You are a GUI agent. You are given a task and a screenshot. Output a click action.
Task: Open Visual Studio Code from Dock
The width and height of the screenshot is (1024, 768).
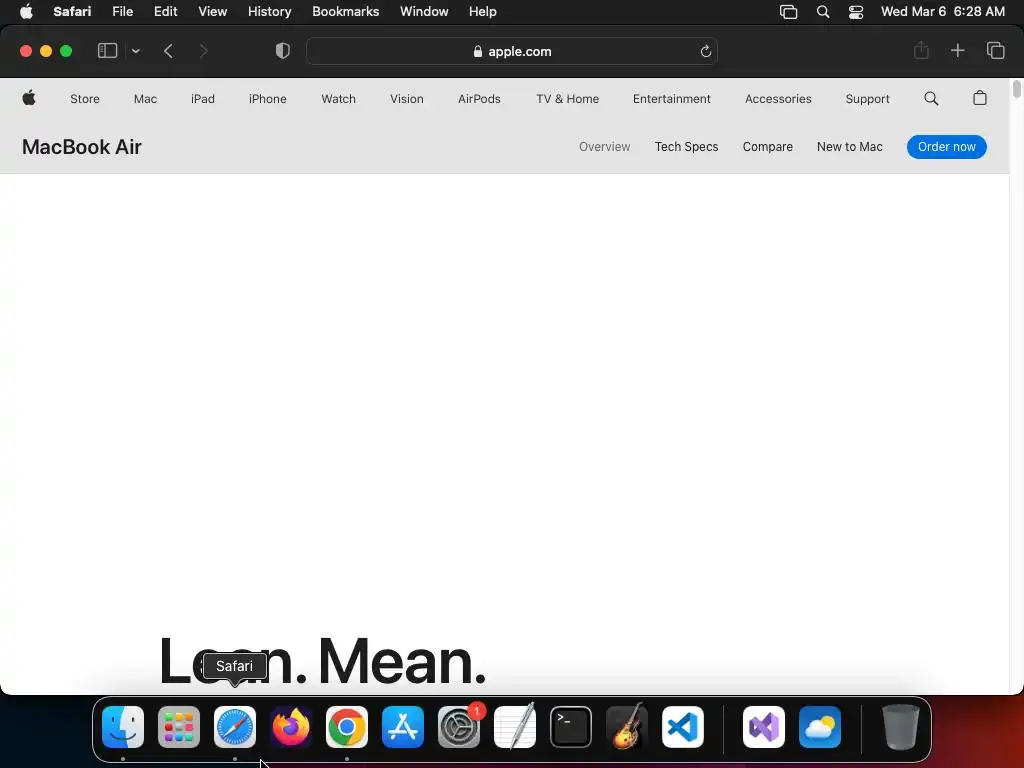[x=683, y=727]
